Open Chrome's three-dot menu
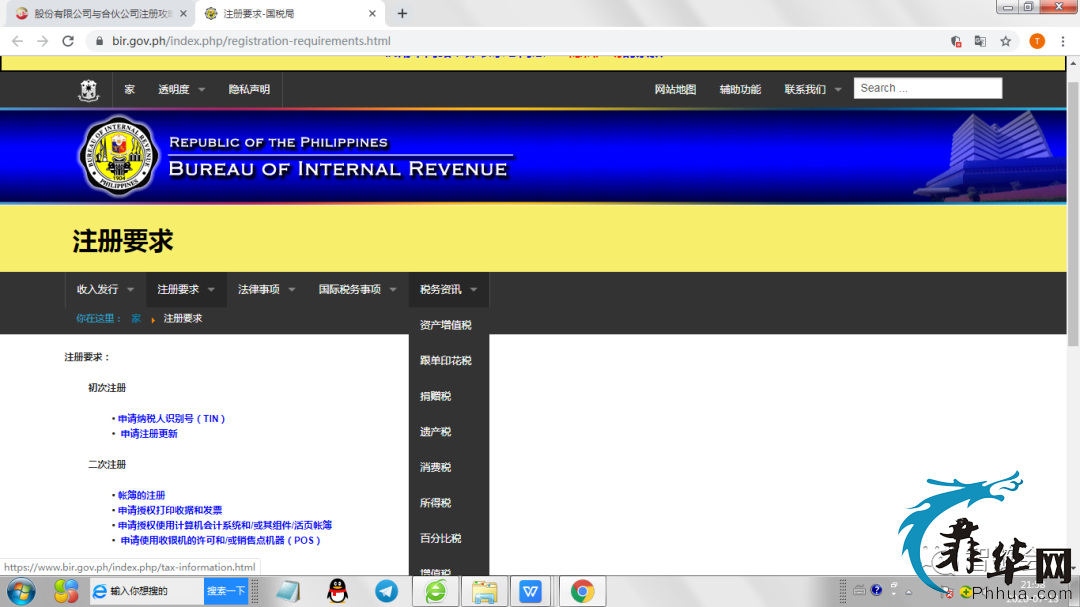This screenshot has width=1080, height=607. pos(1063,41)
